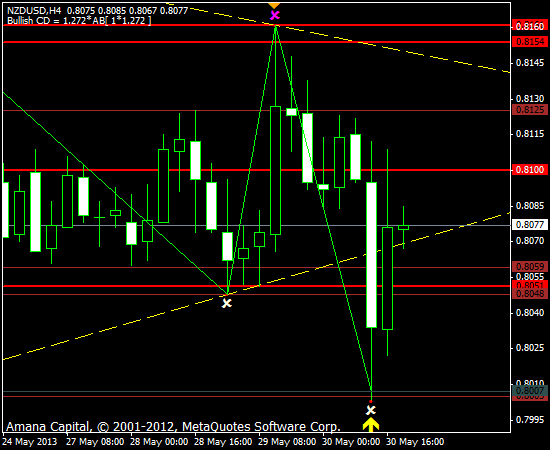Select the 0.8154 red price label

(530, 42)
